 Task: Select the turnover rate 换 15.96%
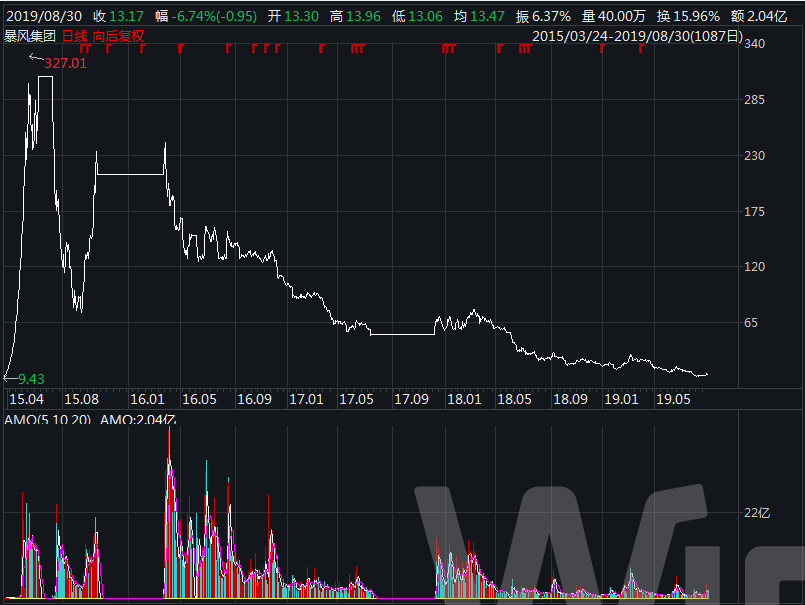[x=688, y=16]
